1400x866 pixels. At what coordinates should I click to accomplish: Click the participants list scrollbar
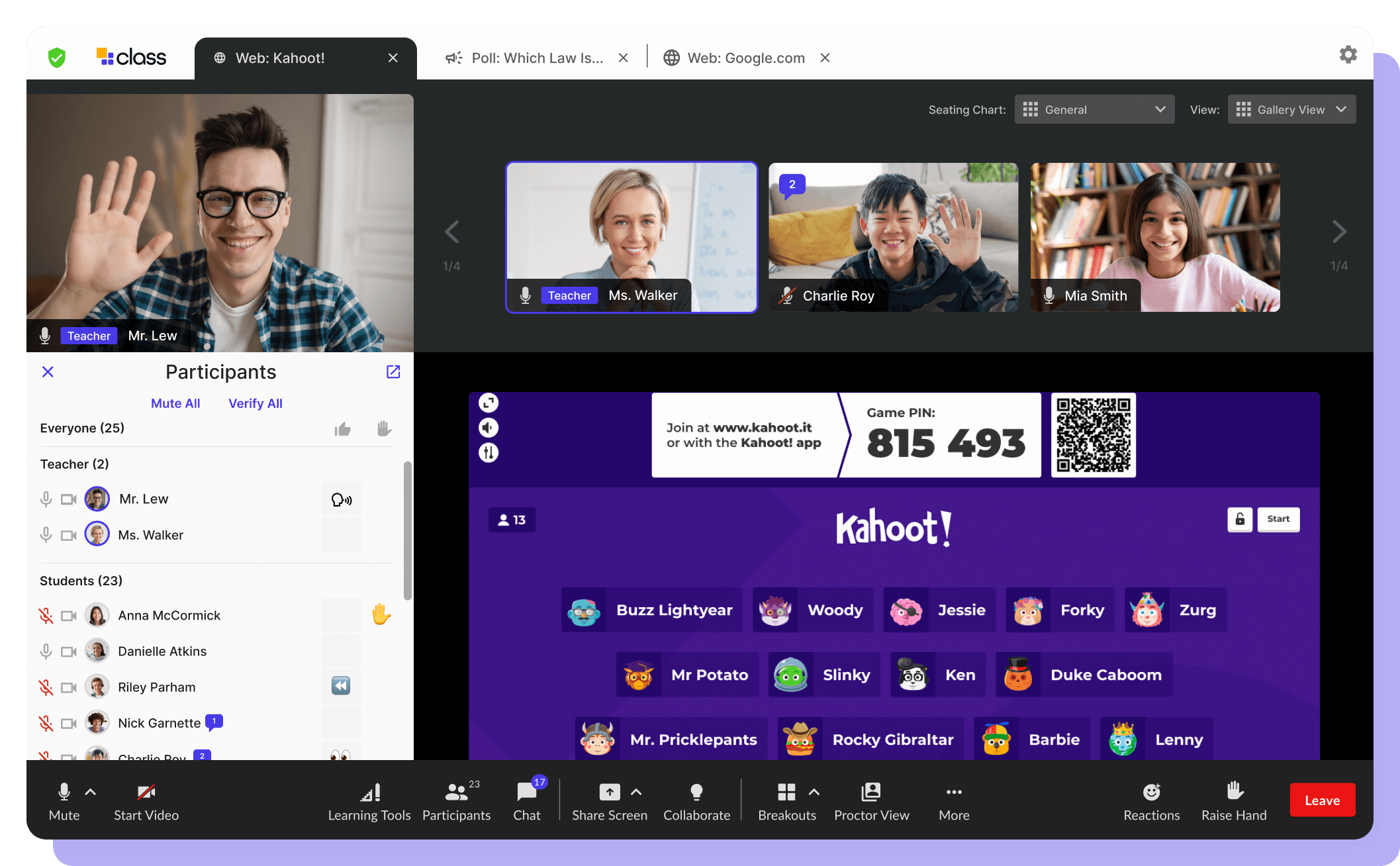408,530
